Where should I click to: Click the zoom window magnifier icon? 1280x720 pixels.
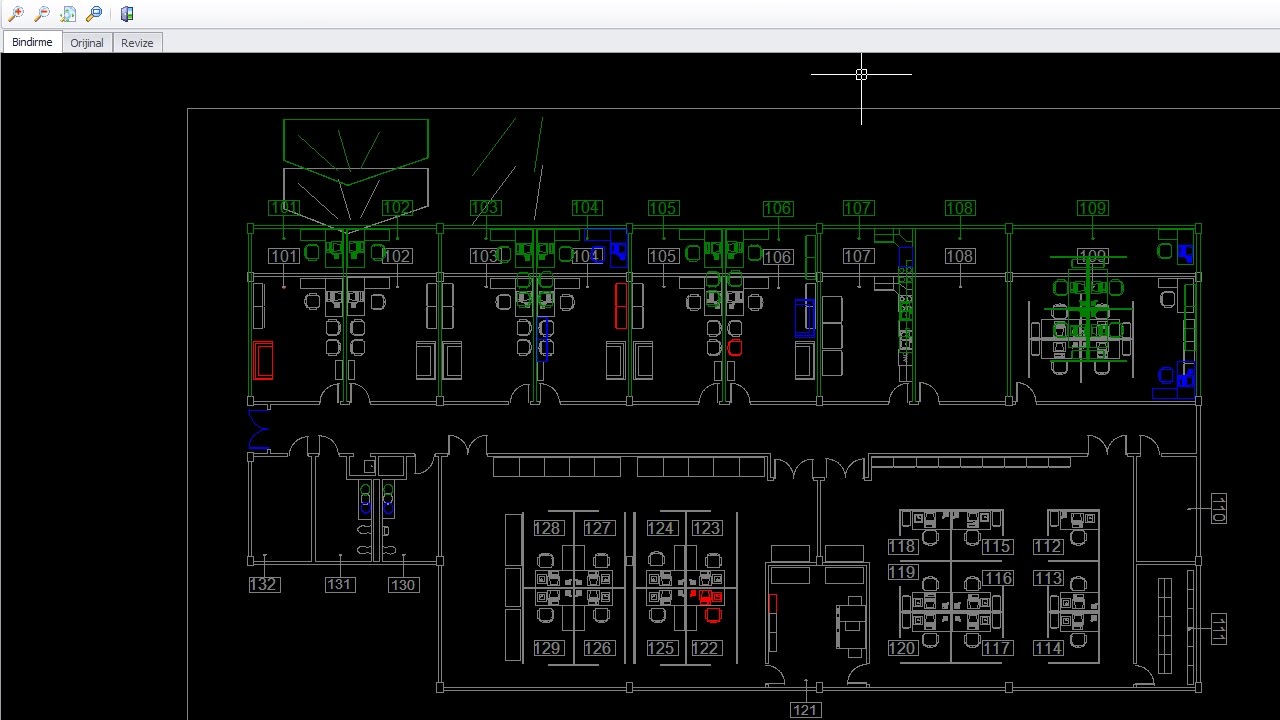point(94,14)
